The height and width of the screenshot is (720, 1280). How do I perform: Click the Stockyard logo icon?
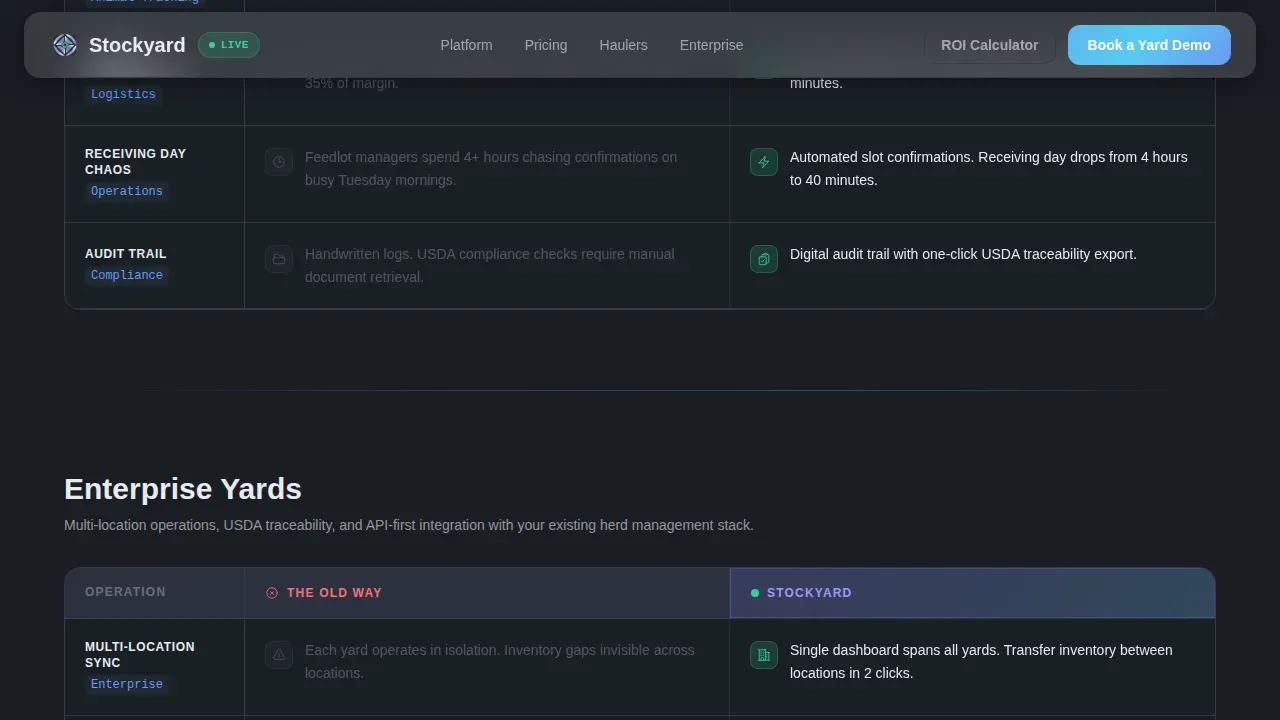(65, 45)
